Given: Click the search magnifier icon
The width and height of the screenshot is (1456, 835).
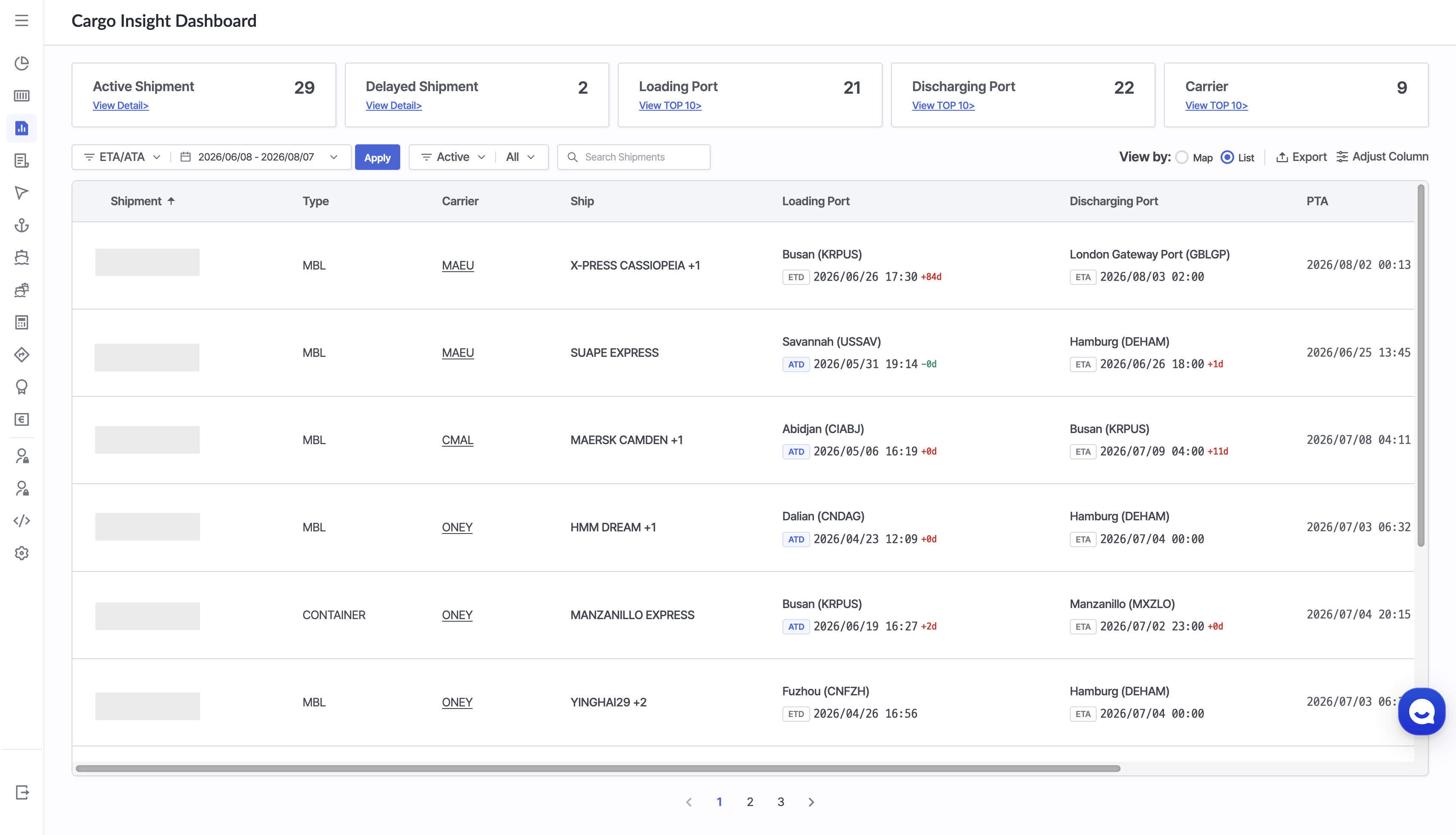Looking at the screenshot, I should 572,157.
